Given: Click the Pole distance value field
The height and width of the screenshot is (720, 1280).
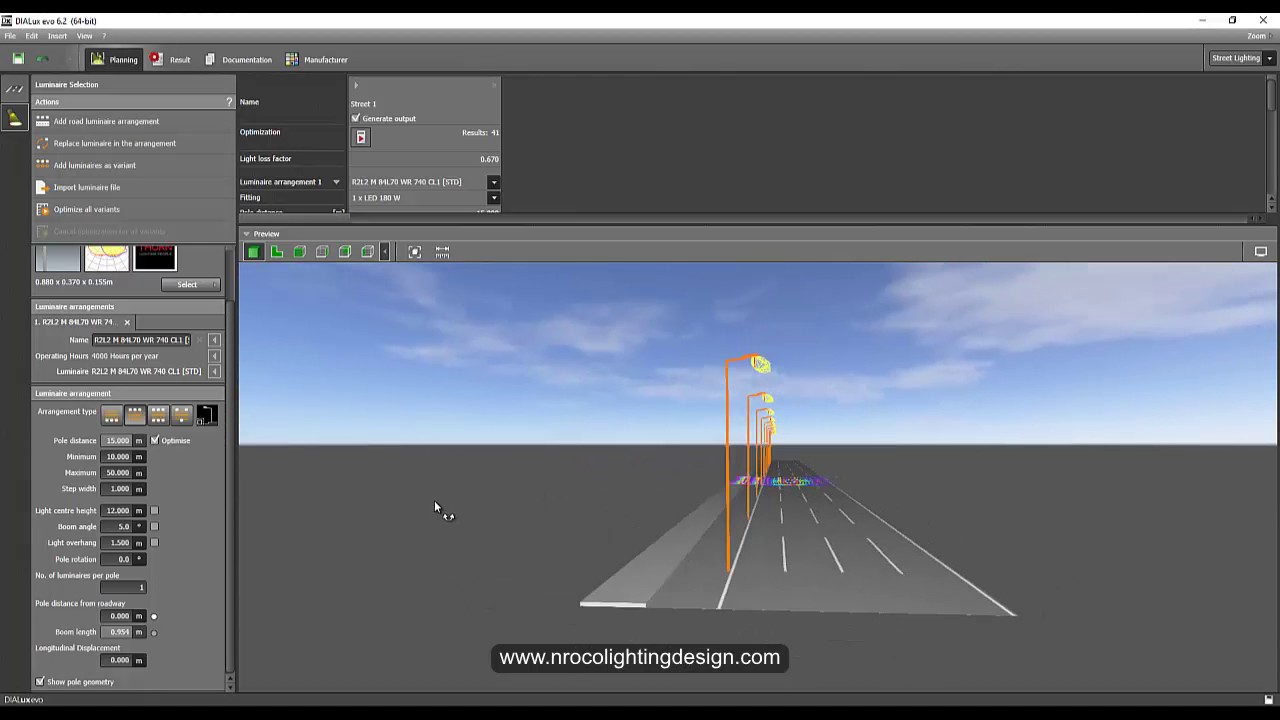Looking at the screenshot, I should click(117, 441).
